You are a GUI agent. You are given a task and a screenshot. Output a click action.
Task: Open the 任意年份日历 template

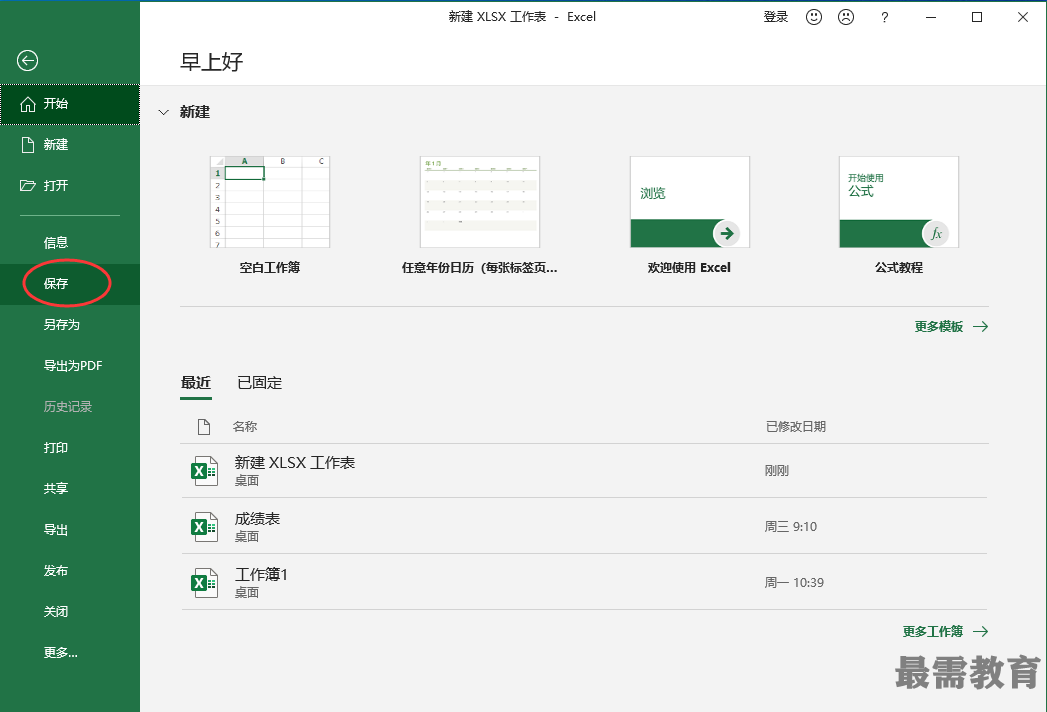coord(479,202)
